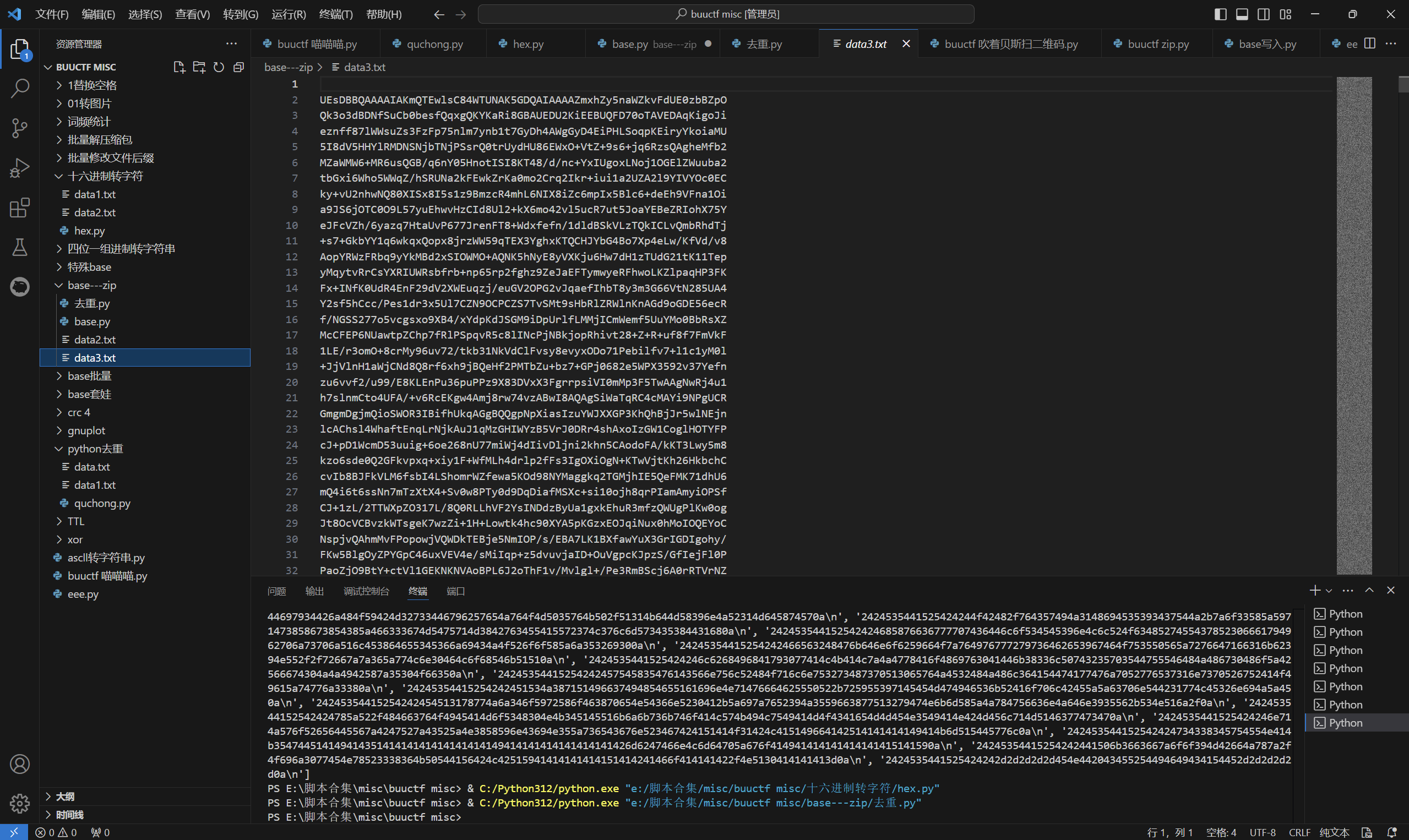Switch to the 问题 panel tab
The width and height of the screenshot is (1409, 840).
276,591
